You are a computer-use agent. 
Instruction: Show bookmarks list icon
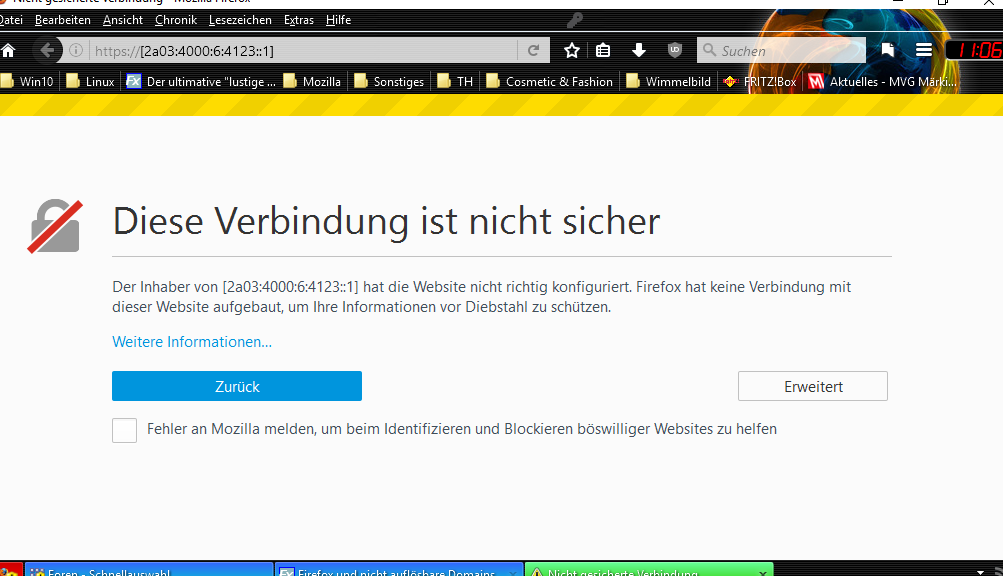click(x=603, y=50)
